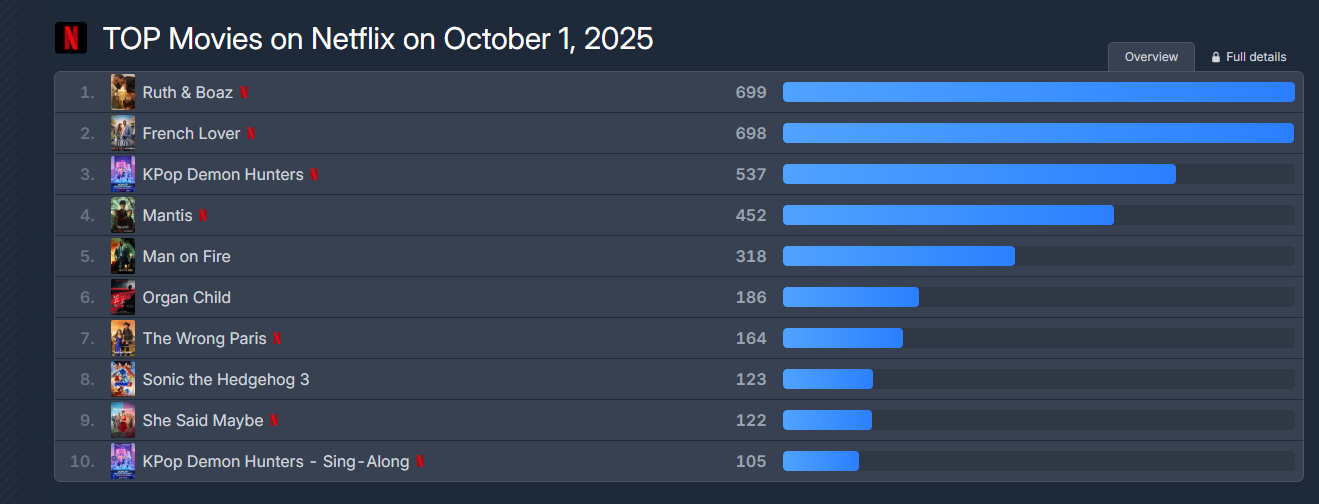This screenshot has width=1319, height=504.
Task: Open the Full details tab
Action: click(1255, 57)
